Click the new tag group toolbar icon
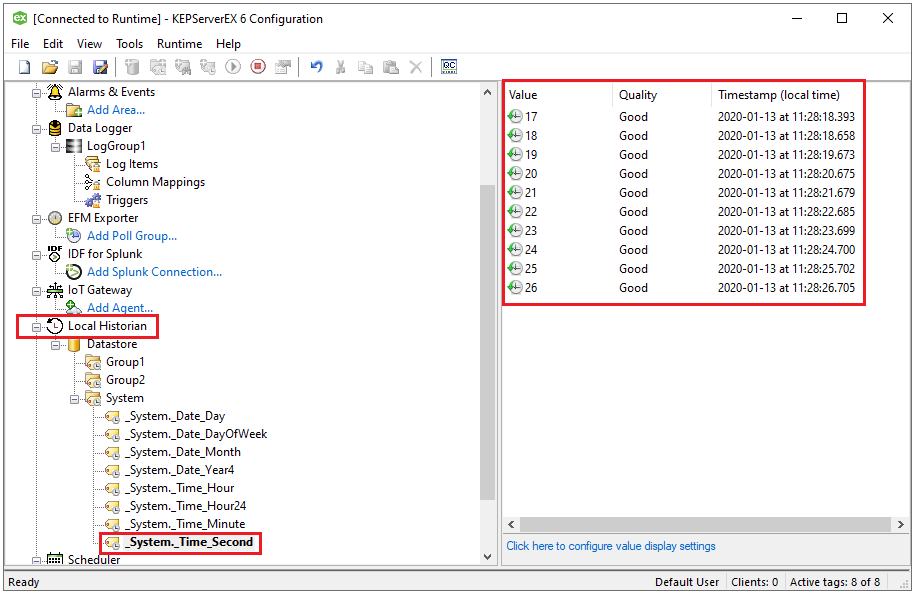This screenshot has width=915, height=595. click(x=158, y=67)
